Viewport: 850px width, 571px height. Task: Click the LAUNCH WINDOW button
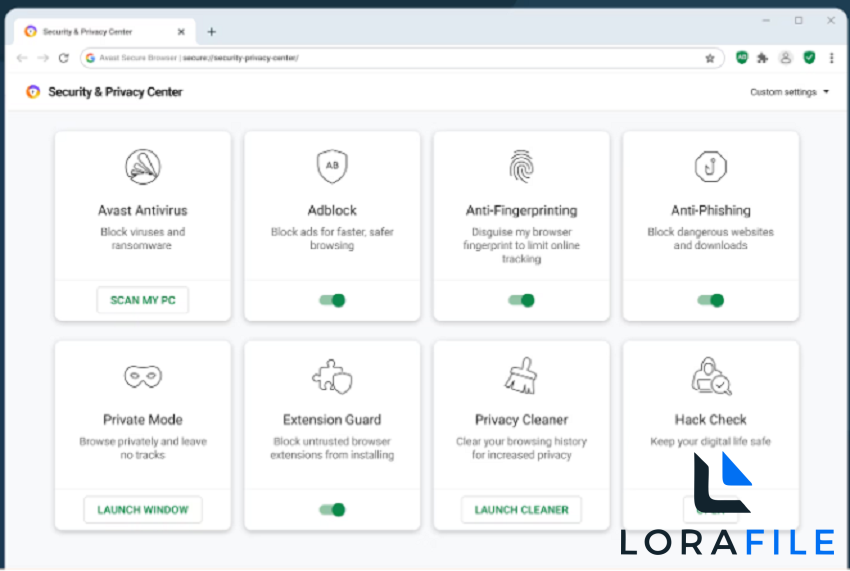click(143, 509)
